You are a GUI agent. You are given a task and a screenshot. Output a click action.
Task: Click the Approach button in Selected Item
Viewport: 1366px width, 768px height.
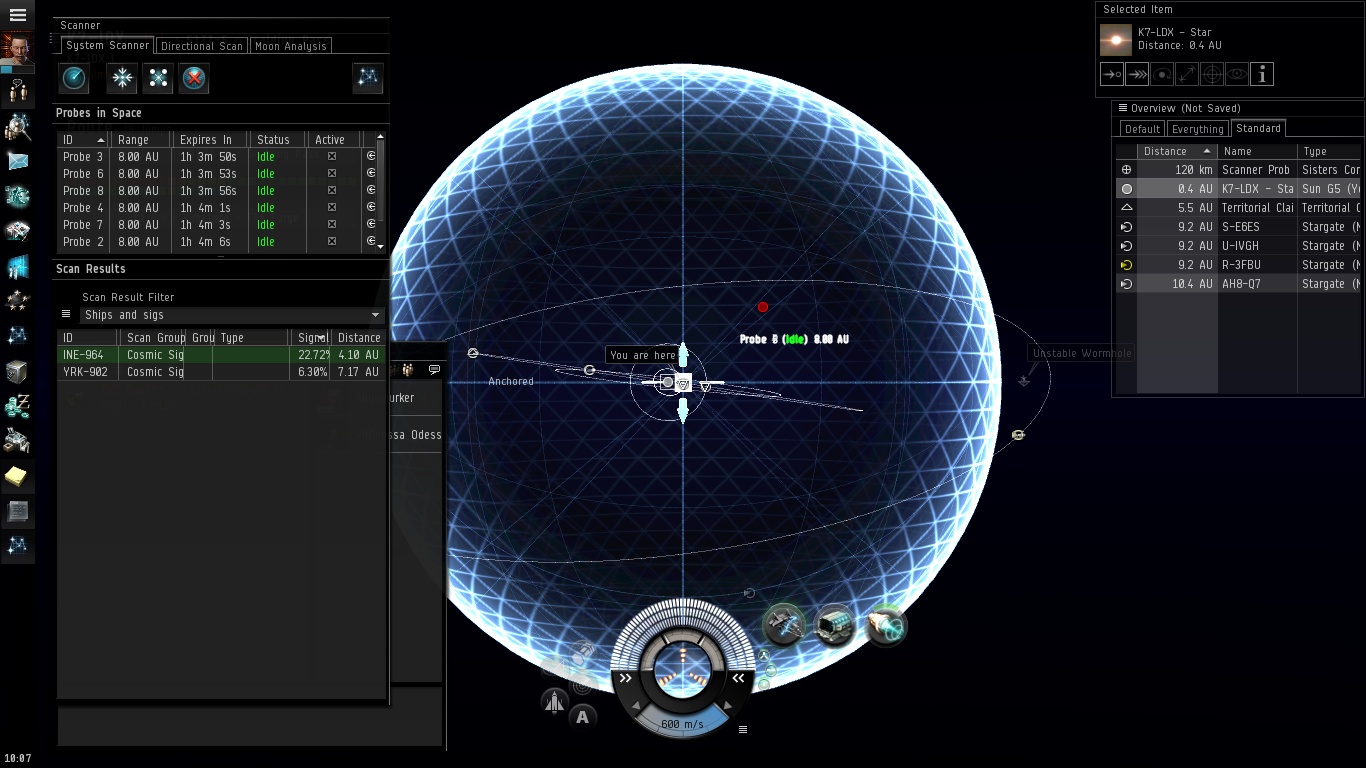coord(1111,74)
